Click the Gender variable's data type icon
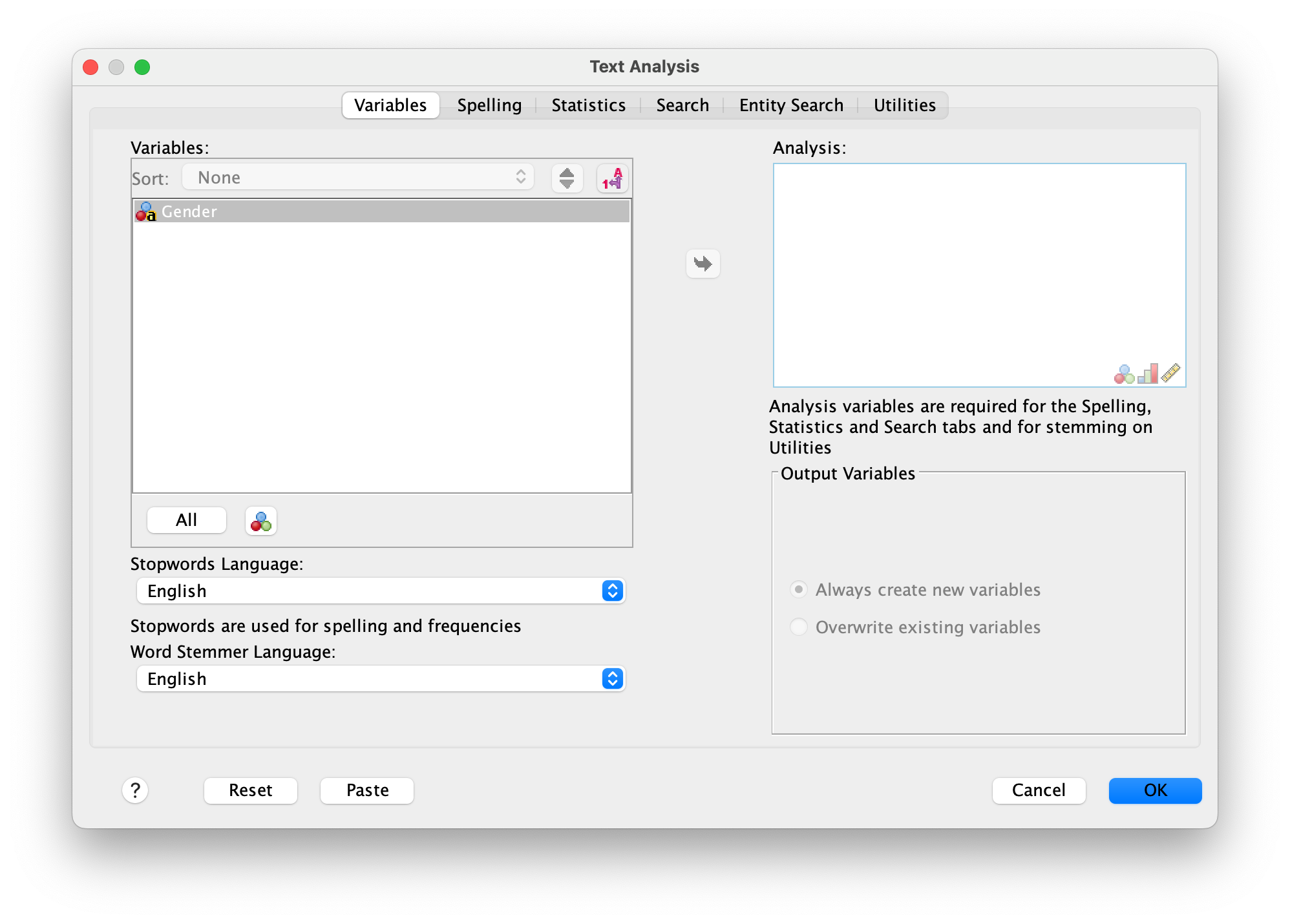The height and width of the screenshot is (924, 1290). pyautogui.click(x=146, y=212)
